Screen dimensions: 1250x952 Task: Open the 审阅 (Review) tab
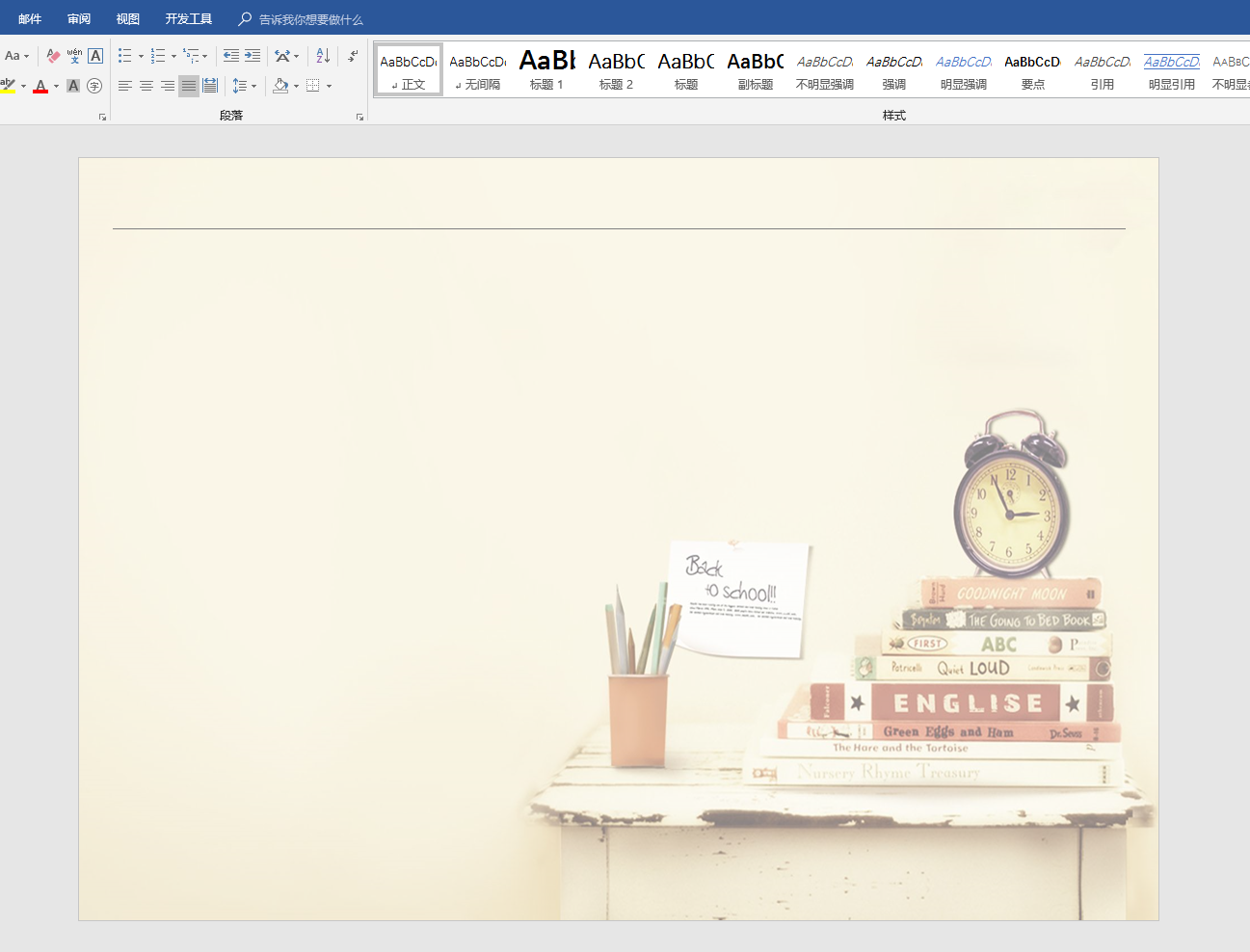[x=79, y=19]
